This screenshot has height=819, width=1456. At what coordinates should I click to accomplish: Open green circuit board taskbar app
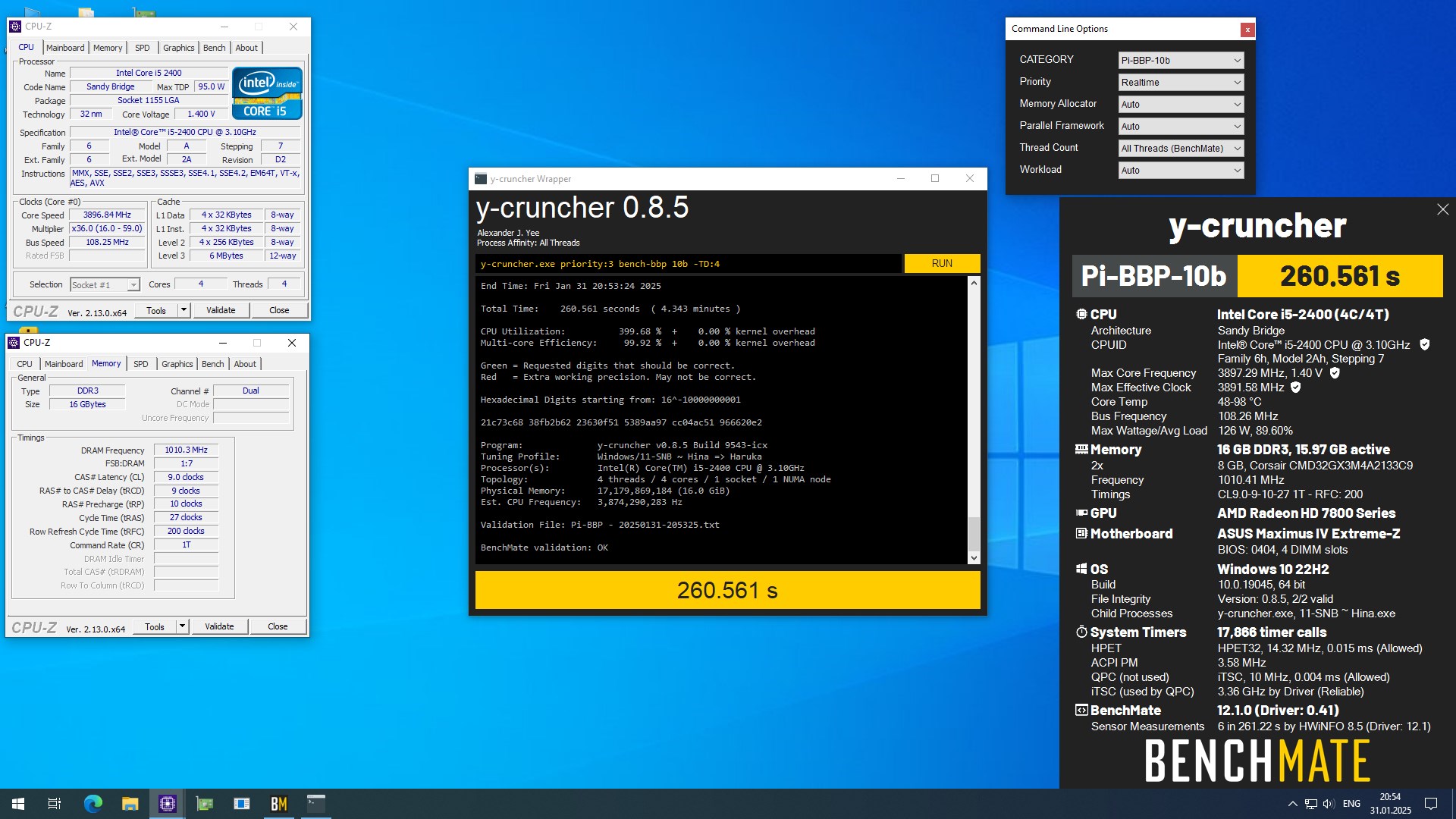pos(205,804)
